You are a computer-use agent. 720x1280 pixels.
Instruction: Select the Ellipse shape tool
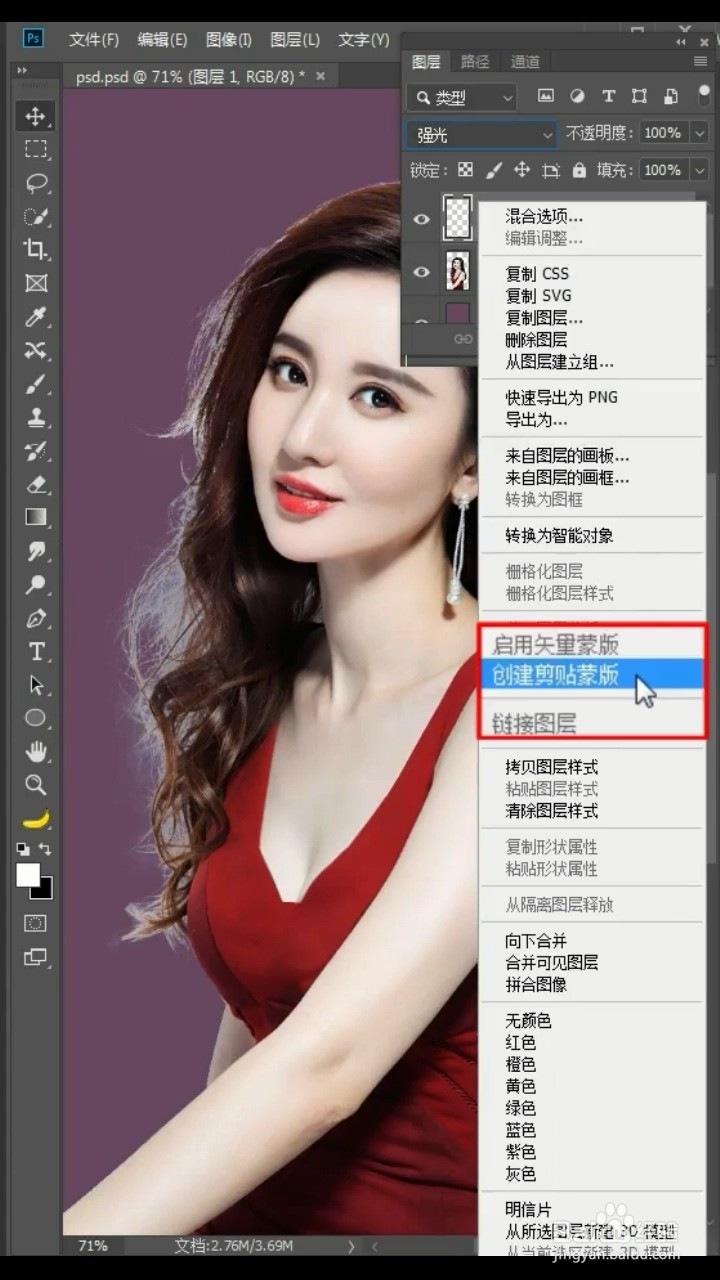[36, 718]
